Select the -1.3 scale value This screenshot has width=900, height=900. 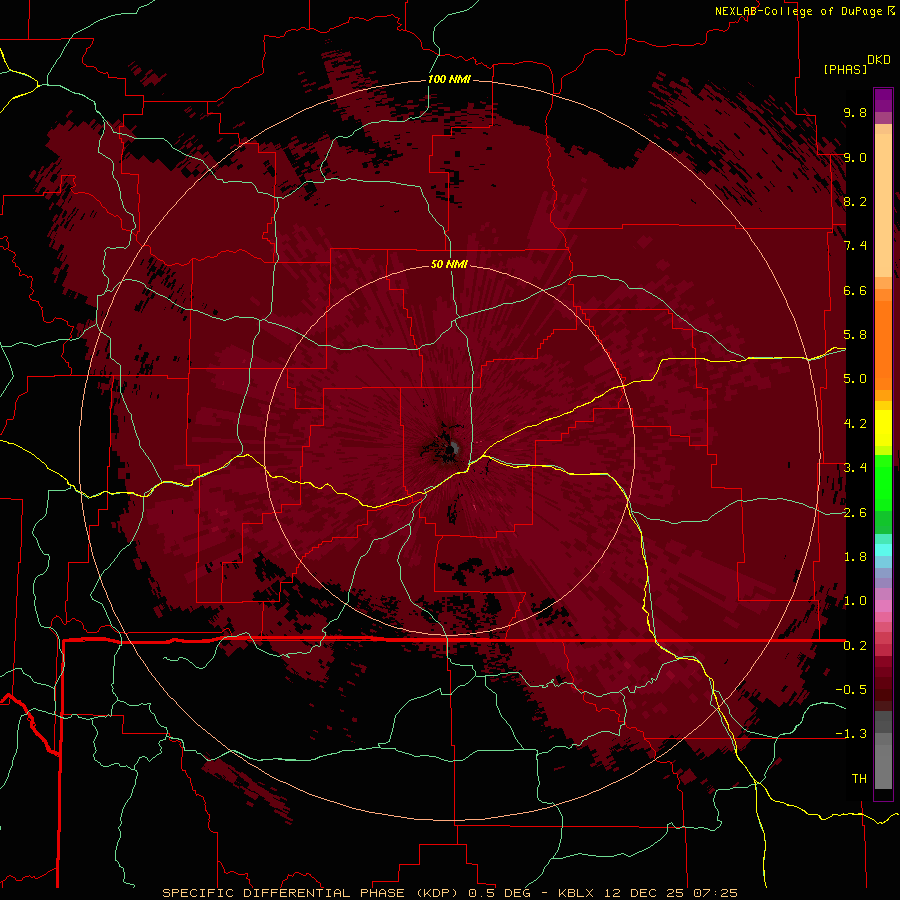(x=851, y=734)
